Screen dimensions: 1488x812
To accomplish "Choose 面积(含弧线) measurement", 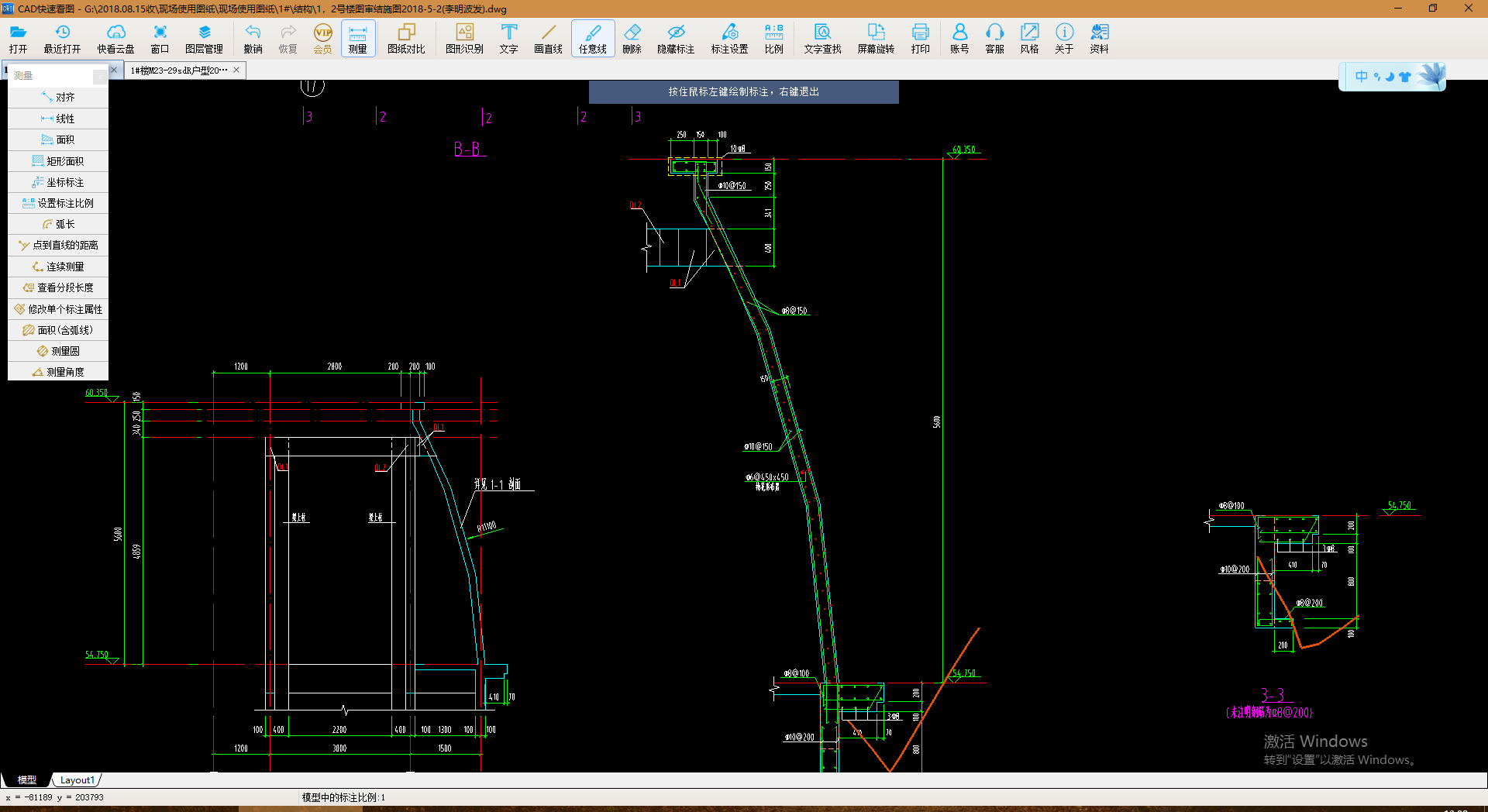I will pos(58,330).
